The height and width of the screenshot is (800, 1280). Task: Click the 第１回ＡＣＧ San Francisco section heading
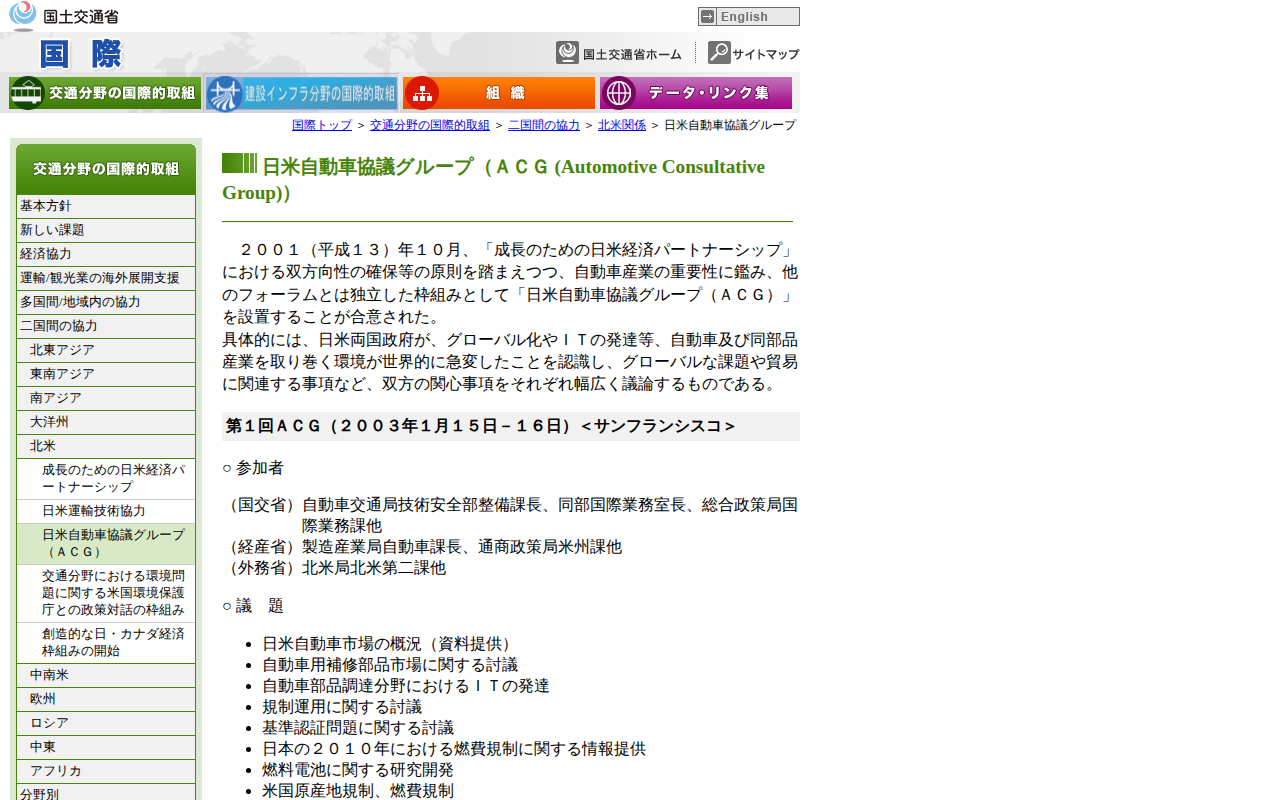click(x=511, y=426)
